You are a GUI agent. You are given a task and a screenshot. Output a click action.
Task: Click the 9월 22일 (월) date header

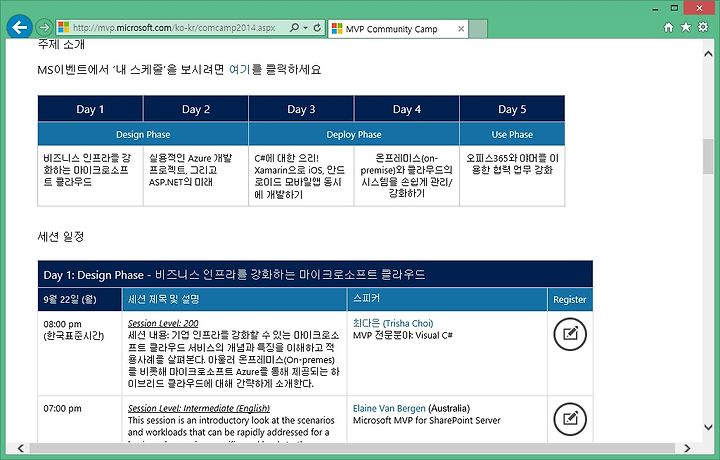pos(80,299)
